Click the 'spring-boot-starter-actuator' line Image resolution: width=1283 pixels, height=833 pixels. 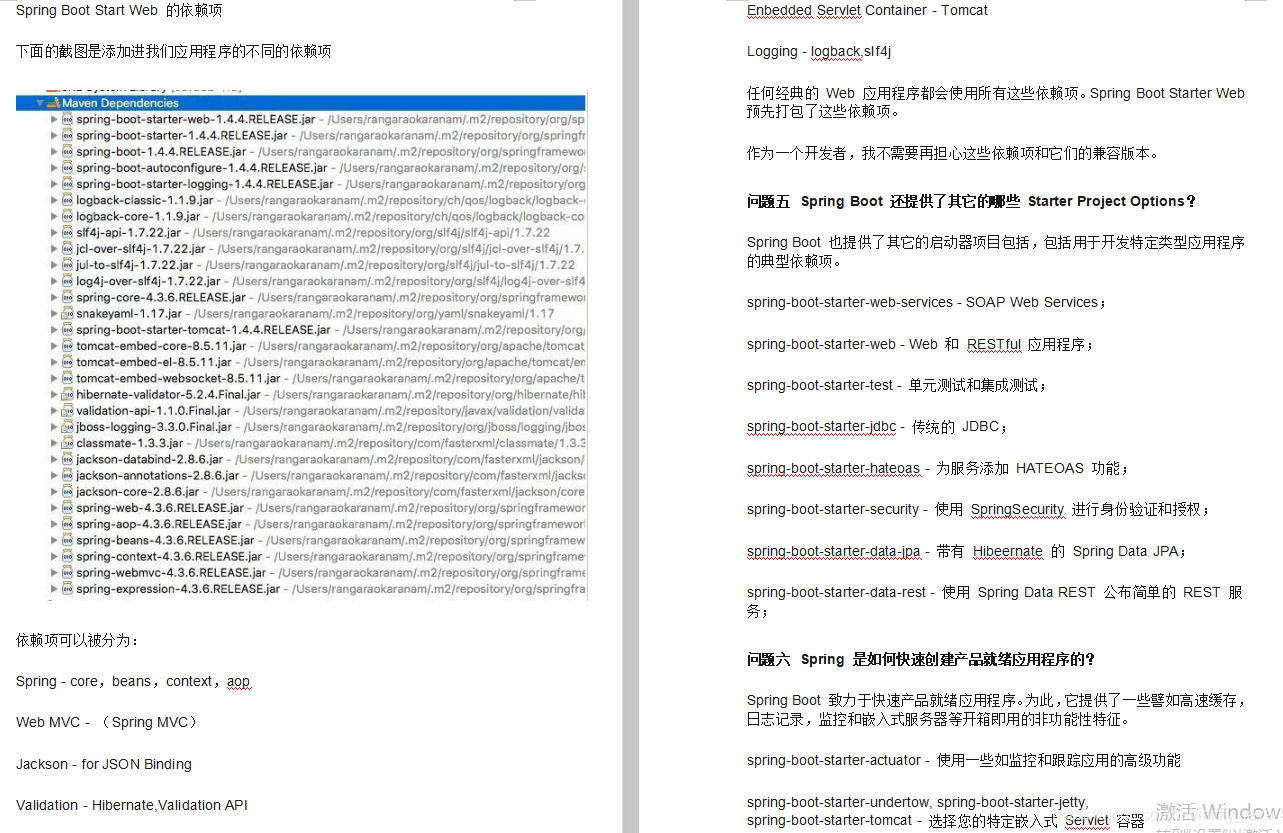963,761
